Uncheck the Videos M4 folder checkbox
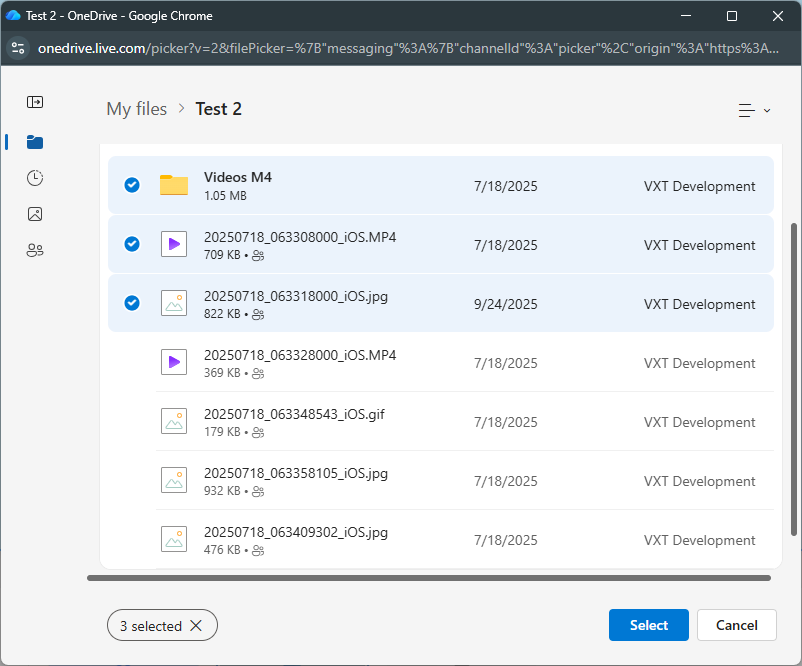The image size is (802, 666). coord(131,185)
